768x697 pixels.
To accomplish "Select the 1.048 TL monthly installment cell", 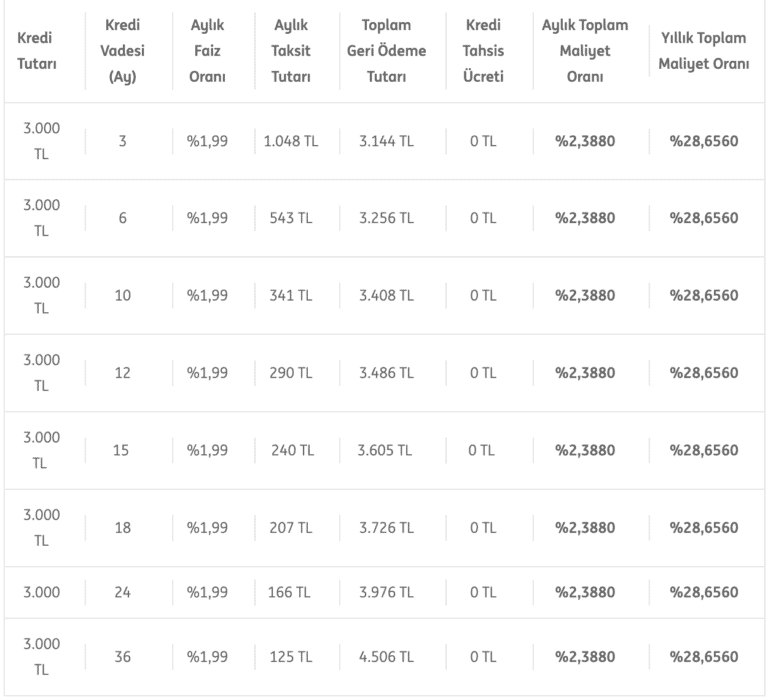I will click(290, 141).
